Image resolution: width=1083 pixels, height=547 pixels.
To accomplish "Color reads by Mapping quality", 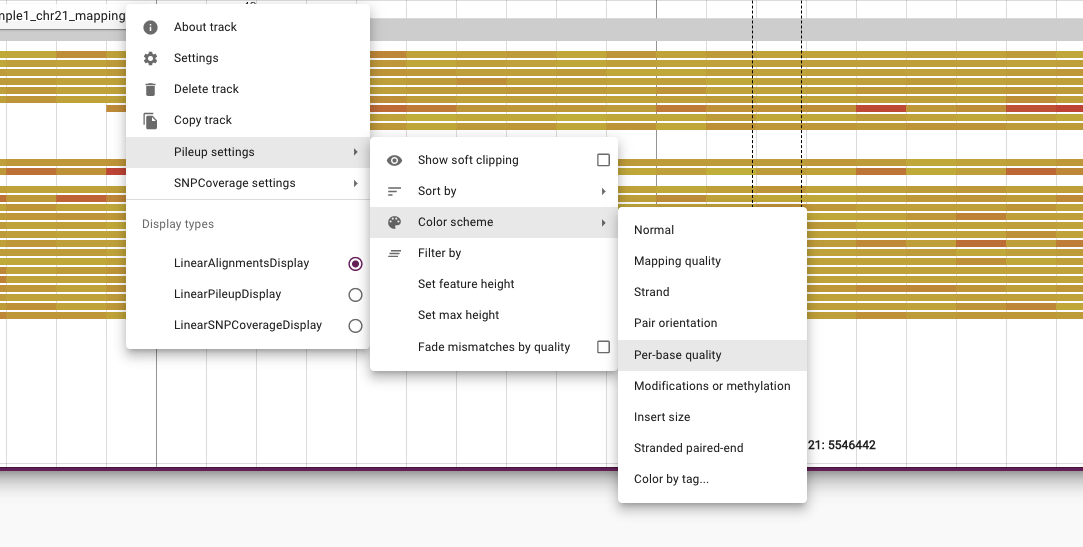I will [x=712, y=261].
